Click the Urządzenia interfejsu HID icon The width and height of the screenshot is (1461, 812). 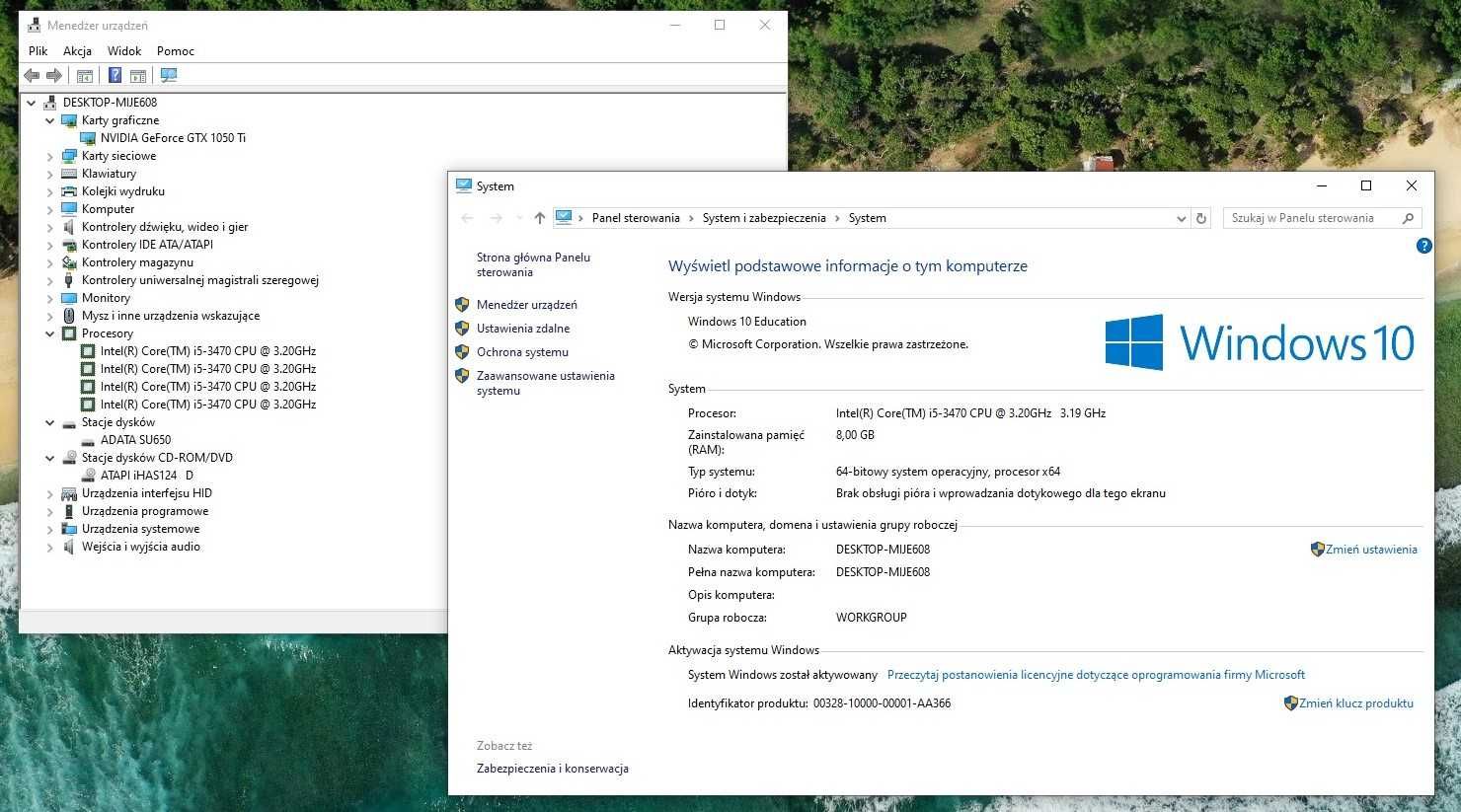[69, 493]
